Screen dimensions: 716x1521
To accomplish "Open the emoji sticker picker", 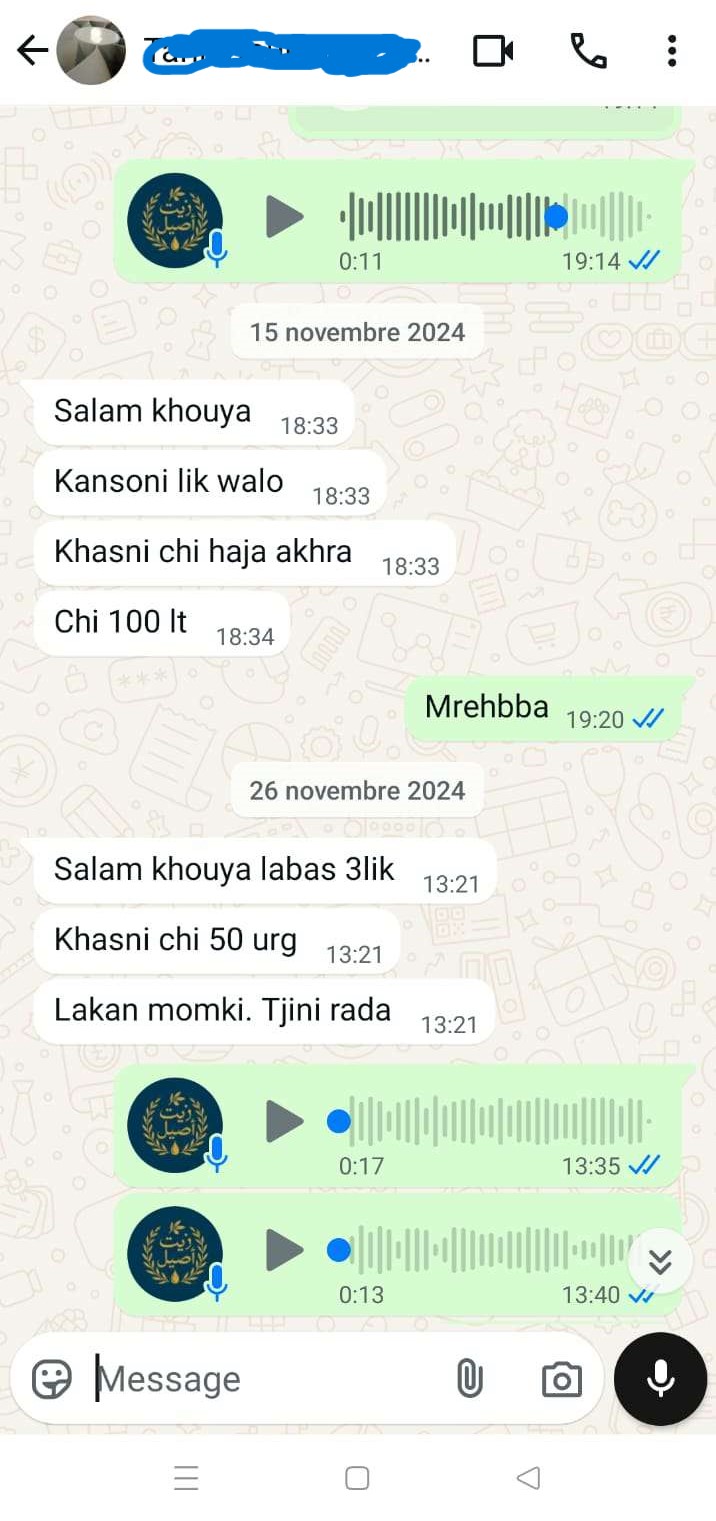I will 52,1379.
